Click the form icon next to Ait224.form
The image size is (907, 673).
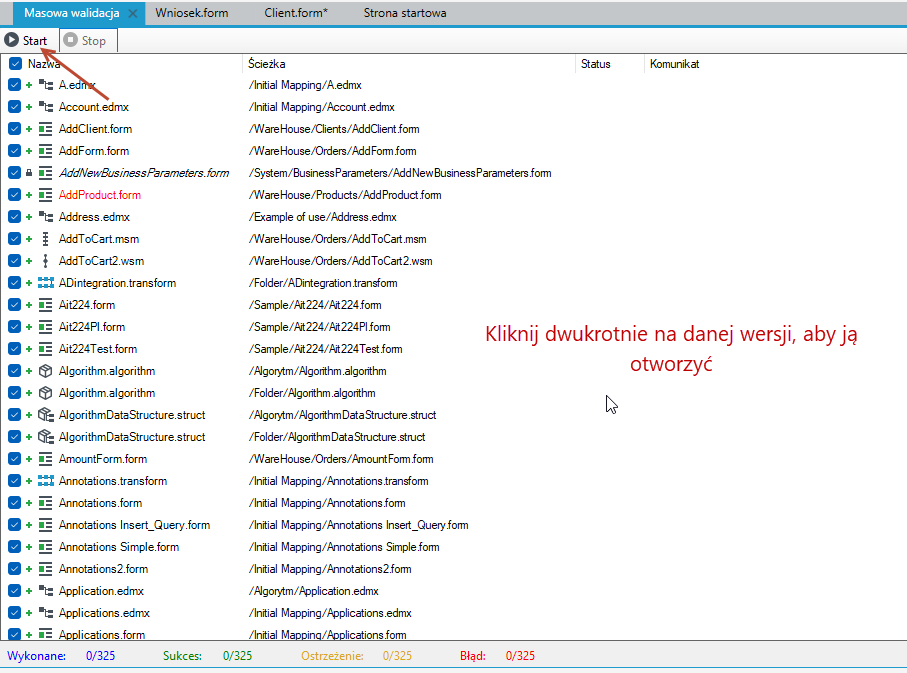46,305
